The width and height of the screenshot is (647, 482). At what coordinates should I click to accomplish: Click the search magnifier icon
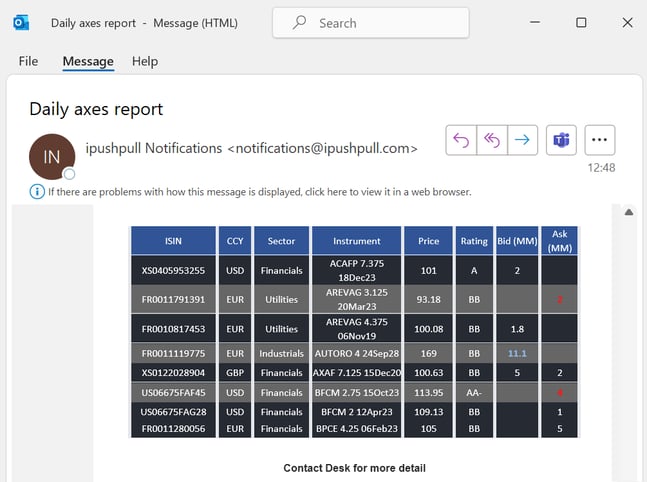pos(300,23)
